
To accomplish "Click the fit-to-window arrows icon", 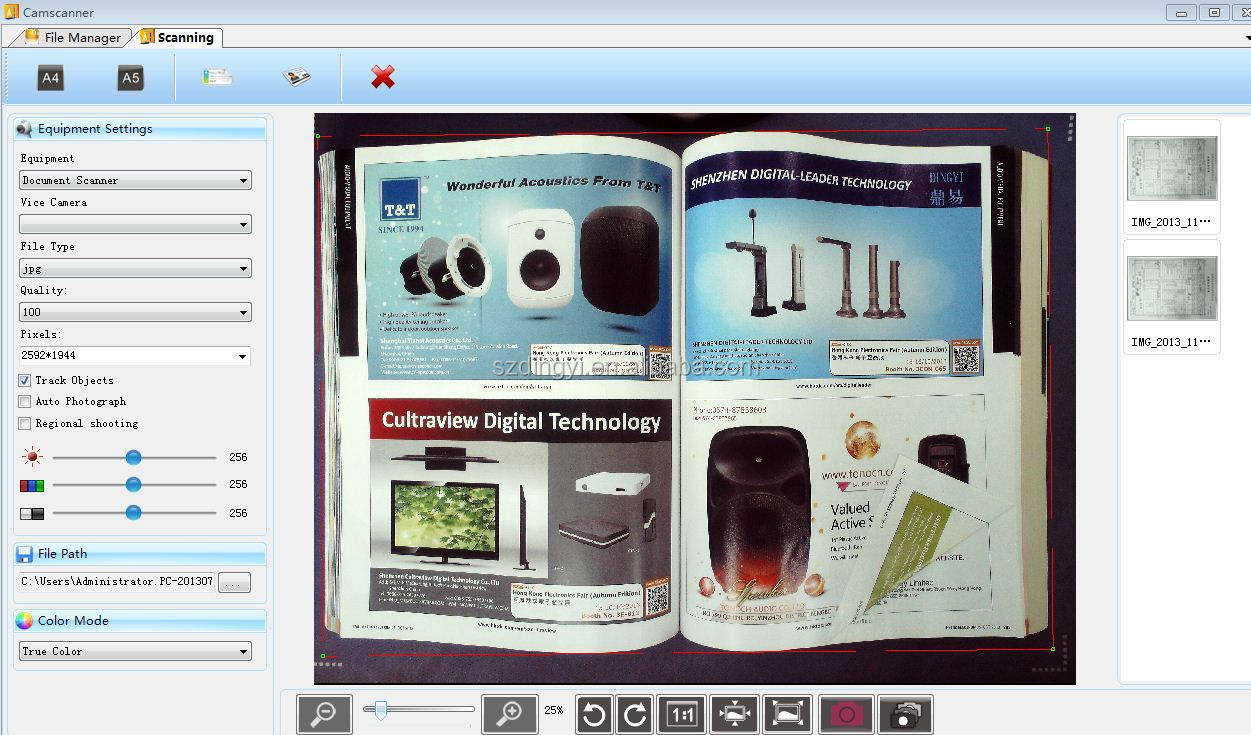I will point(735,714).
